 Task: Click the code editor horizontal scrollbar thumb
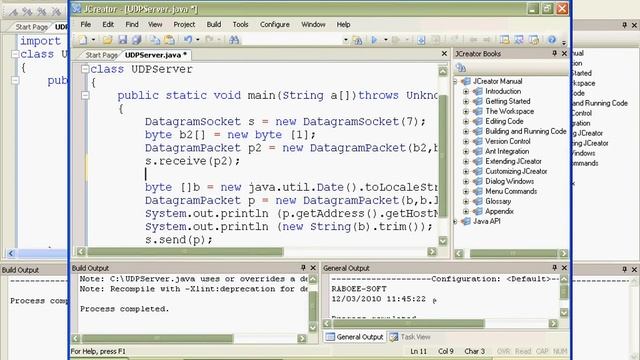point(185,252)
